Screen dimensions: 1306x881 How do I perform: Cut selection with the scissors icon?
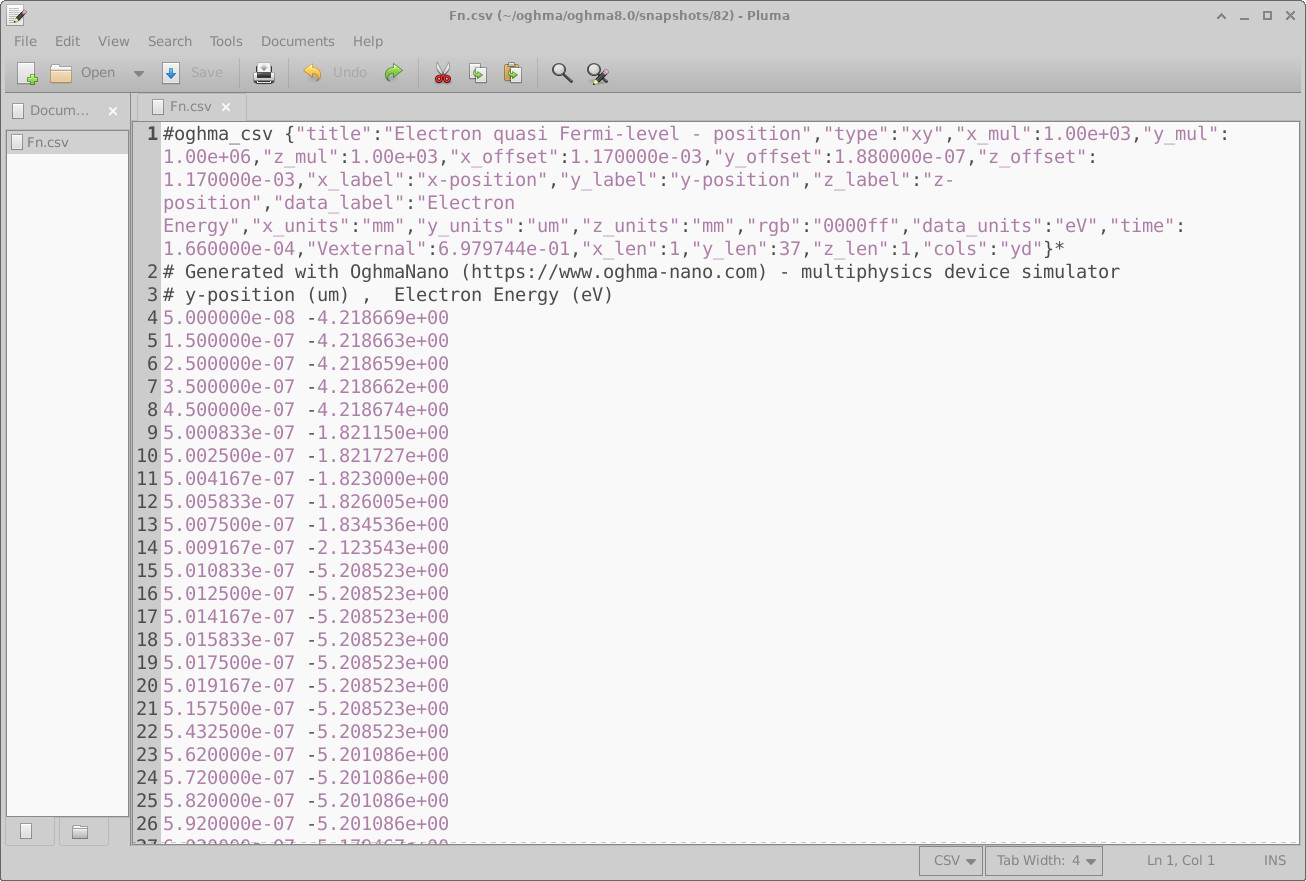click(442, 73)
